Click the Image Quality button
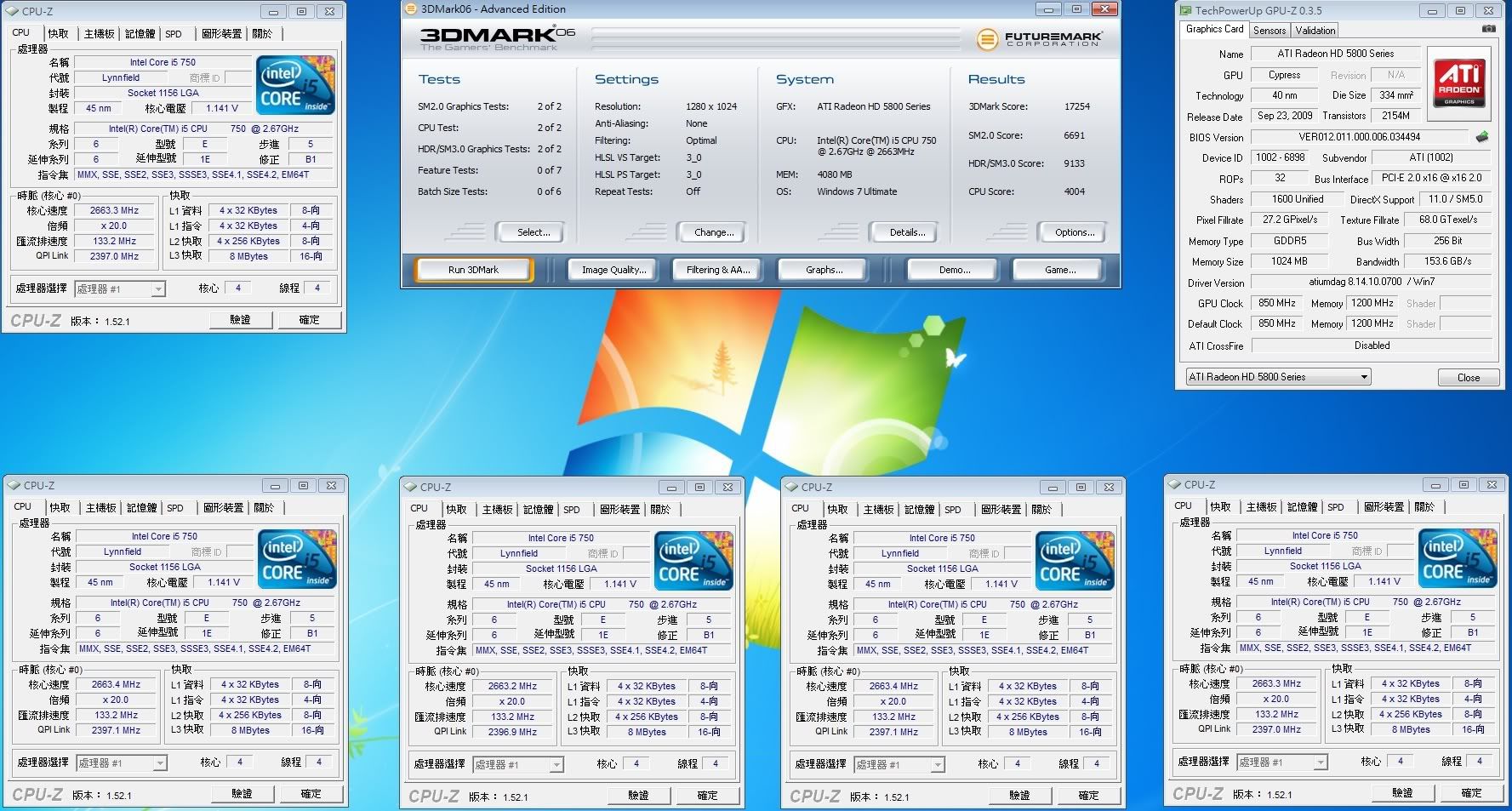 point(613,270)
